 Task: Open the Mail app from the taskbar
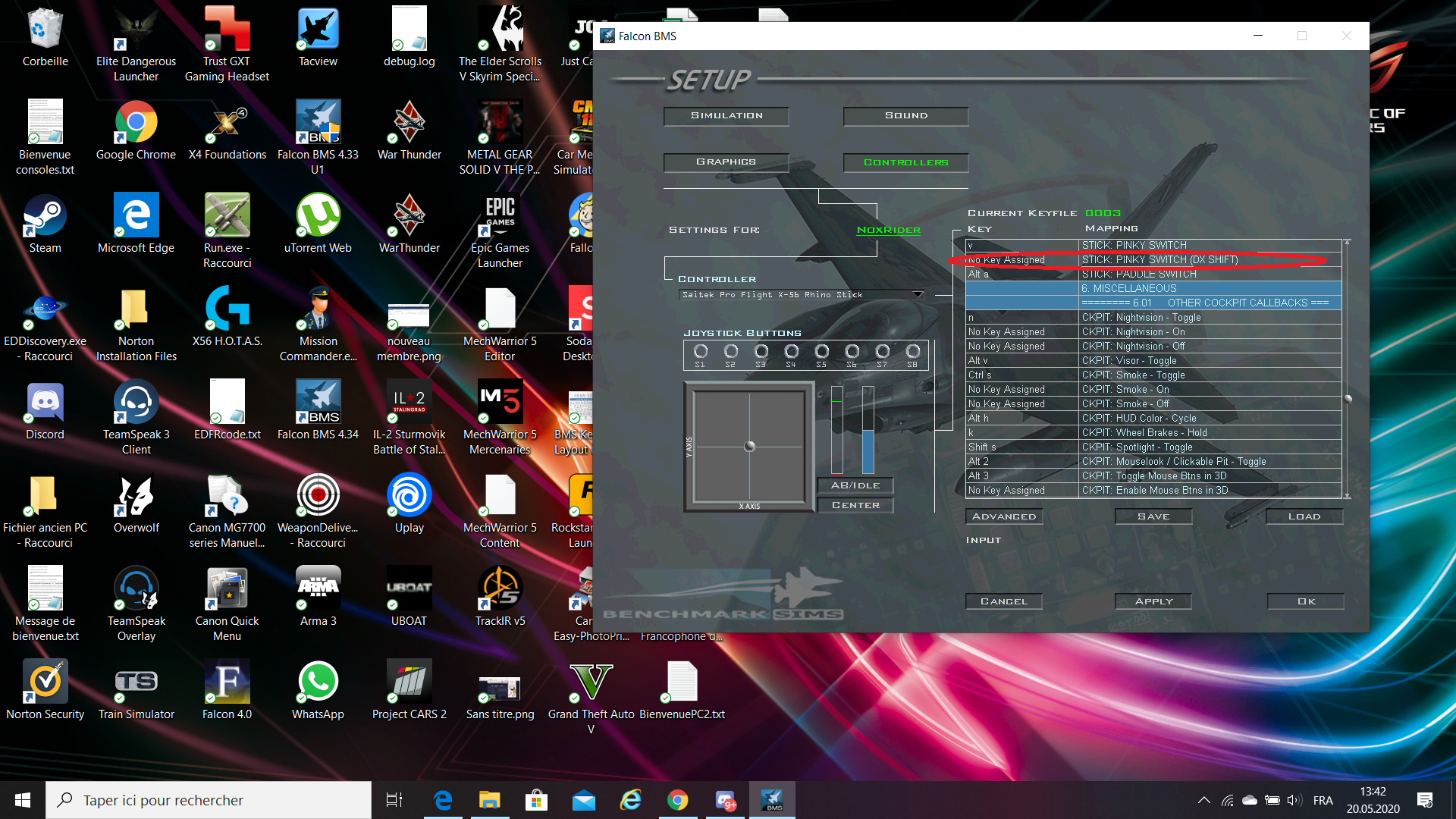[x=584, y=800]
